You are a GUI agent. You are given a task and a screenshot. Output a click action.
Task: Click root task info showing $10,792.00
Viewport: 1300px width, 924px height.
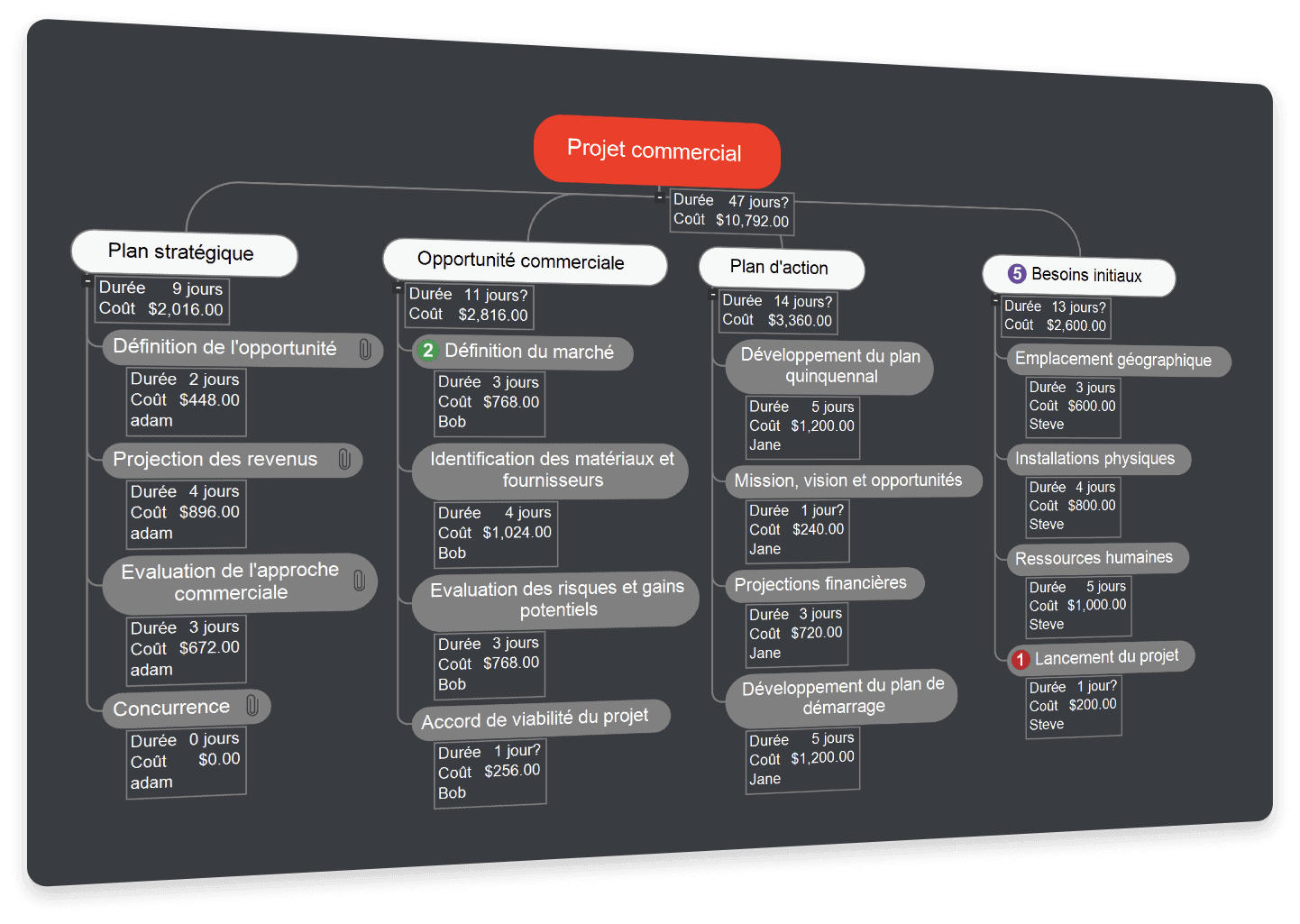[731, 211]
